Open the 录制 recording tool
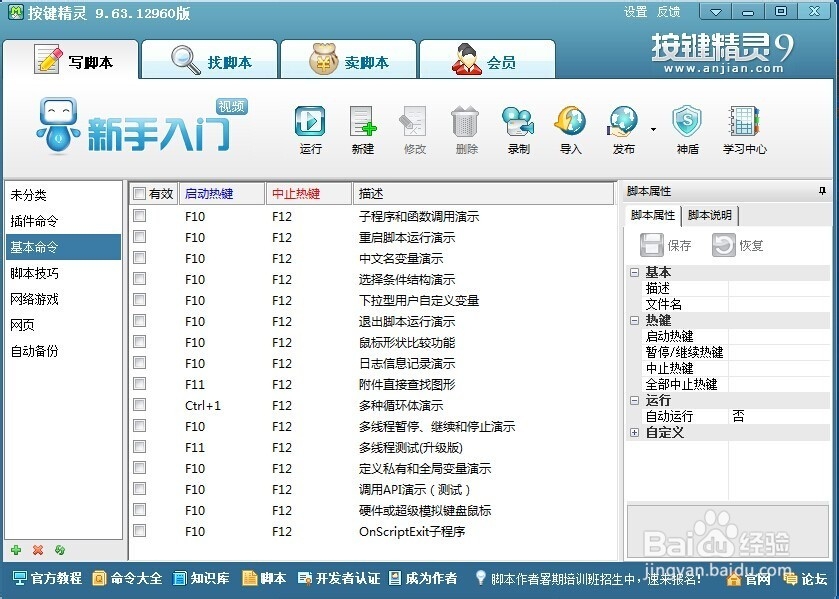 pos(518,128)
